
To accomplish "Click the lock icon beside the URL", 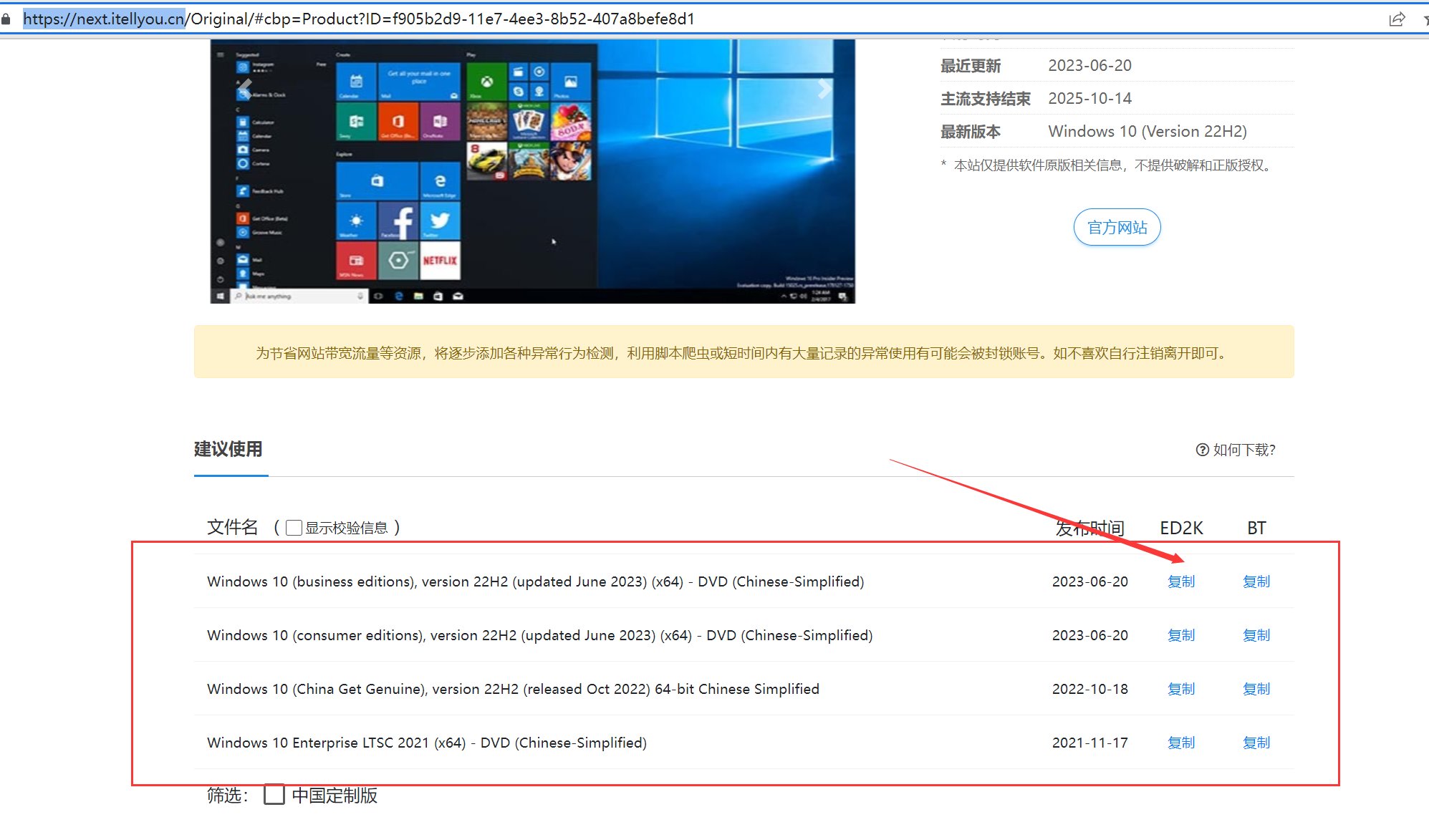I will [x=6, y=19].
